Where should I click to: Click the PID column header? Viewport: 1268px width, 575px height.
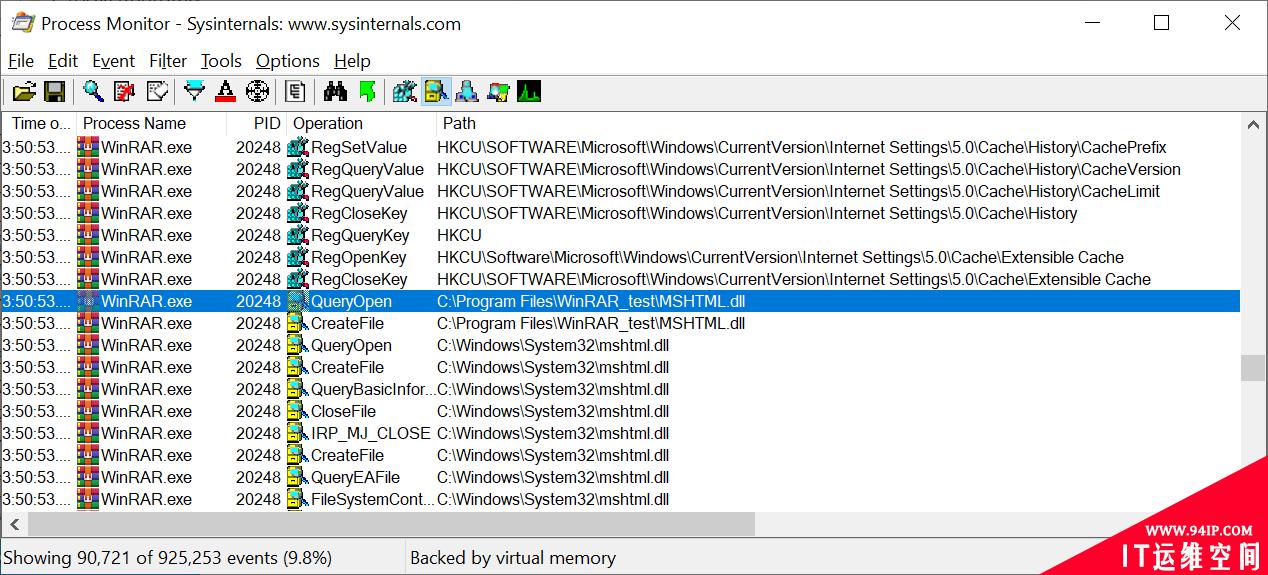coord(256,123)
